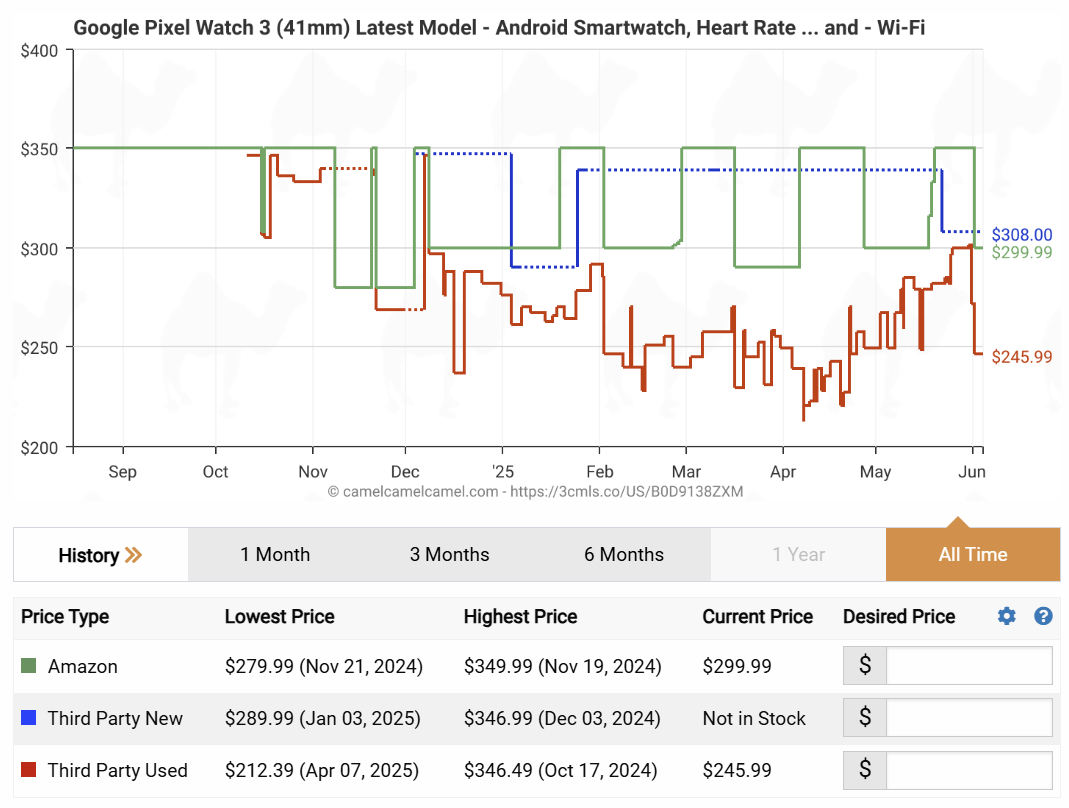Click dollar sign in Third Party Used row

865,770
